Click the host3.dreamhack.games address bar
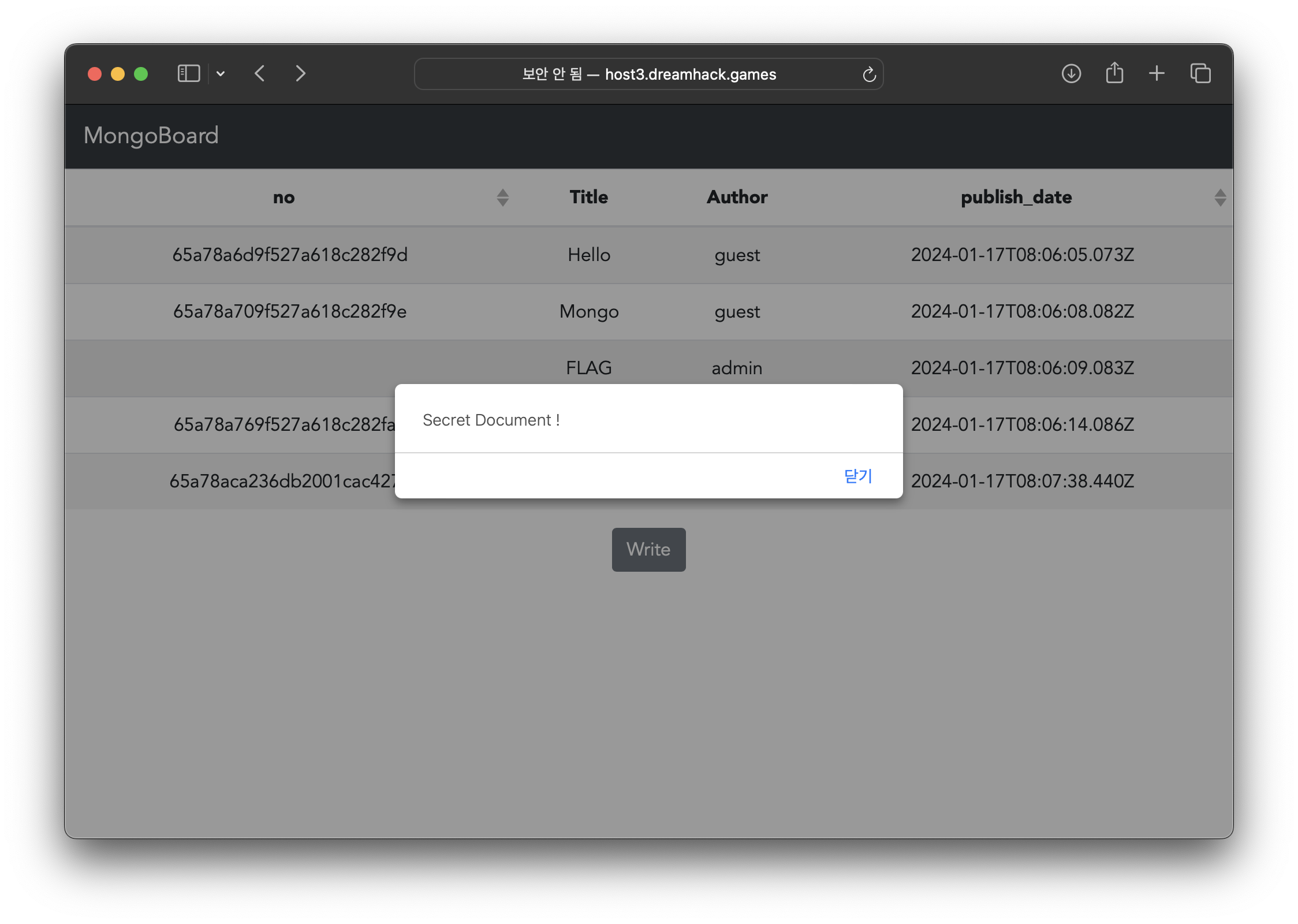Screen dimensions: 1298x924 tap(648, 74)
